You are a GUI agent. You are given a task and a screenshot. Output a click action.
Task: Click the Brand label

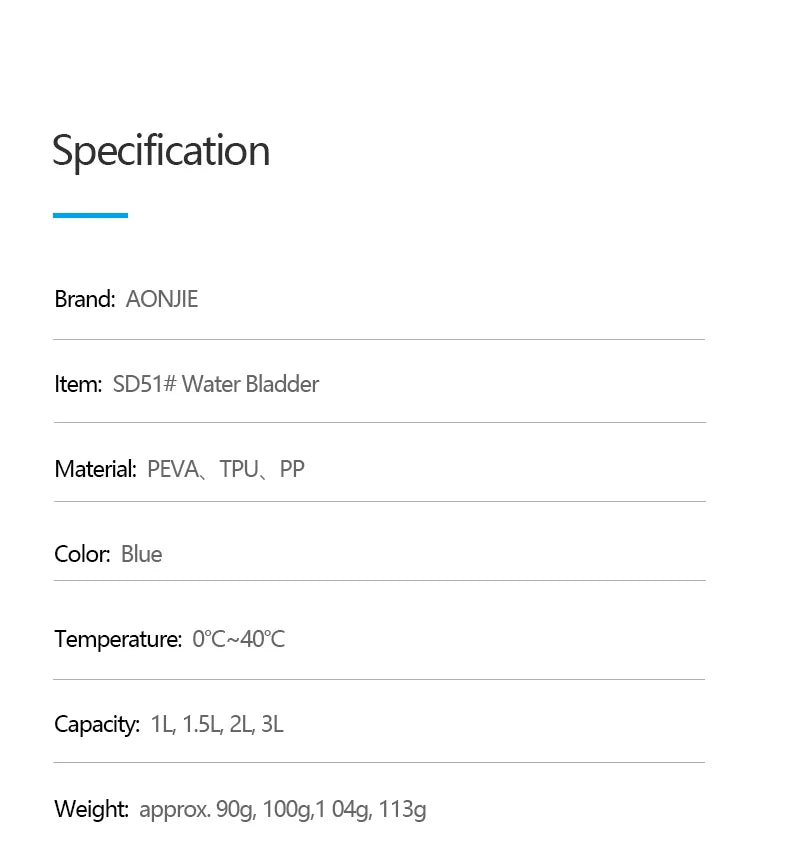click(84, 299)
